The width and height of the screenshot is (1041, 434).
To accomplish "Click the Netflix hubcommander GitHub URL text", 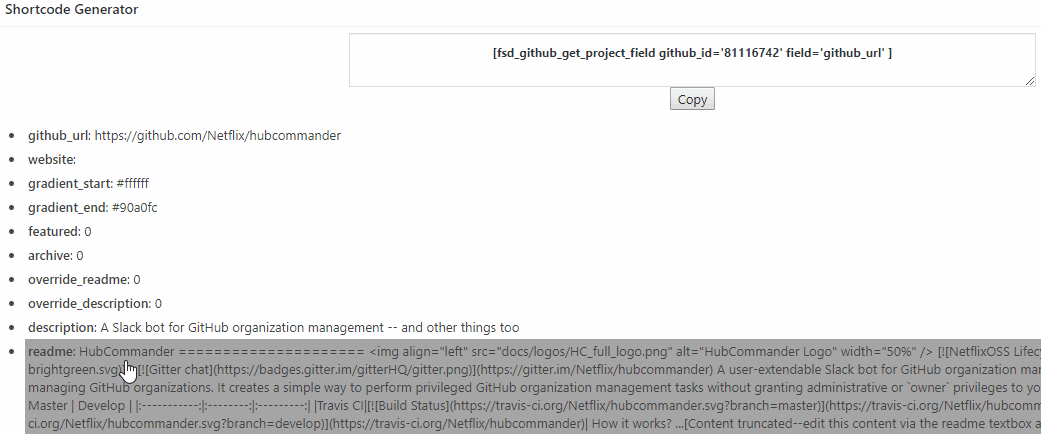I will 218,135.
